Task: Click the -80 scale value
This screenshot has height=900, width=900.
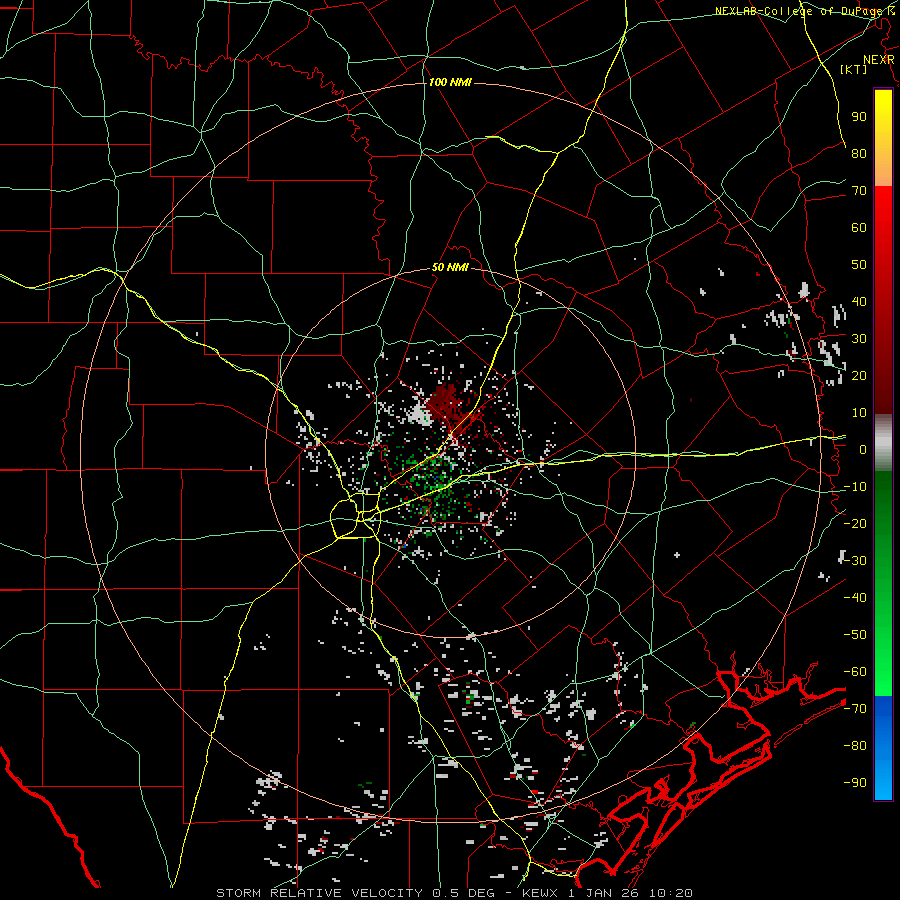Action: [x=855, y=746]
